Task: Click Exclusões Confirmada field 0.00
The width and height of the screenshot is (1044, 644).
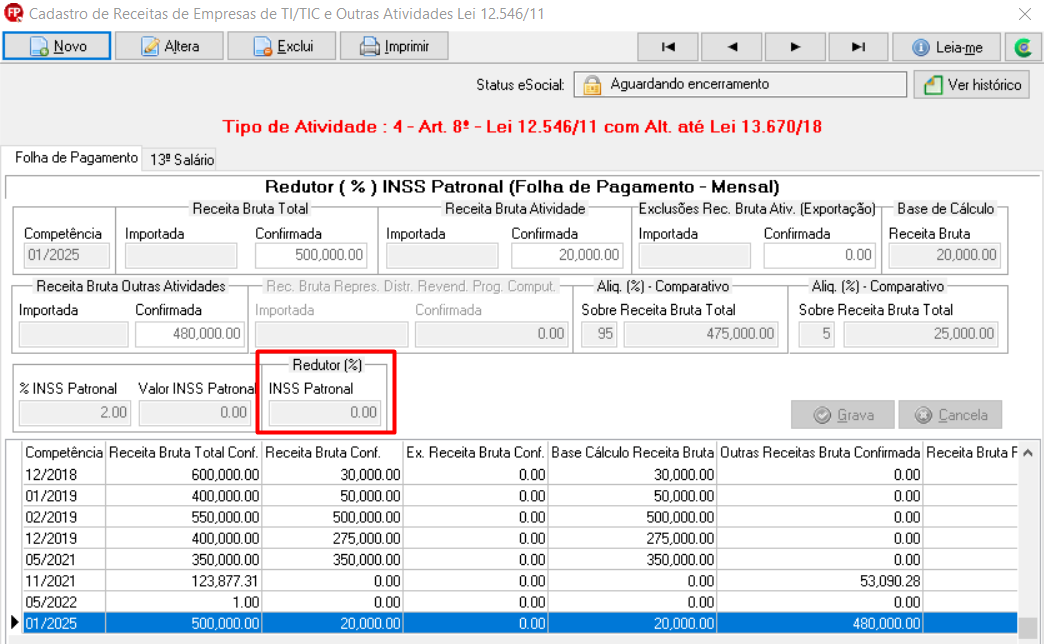Action: click(819, 255)
